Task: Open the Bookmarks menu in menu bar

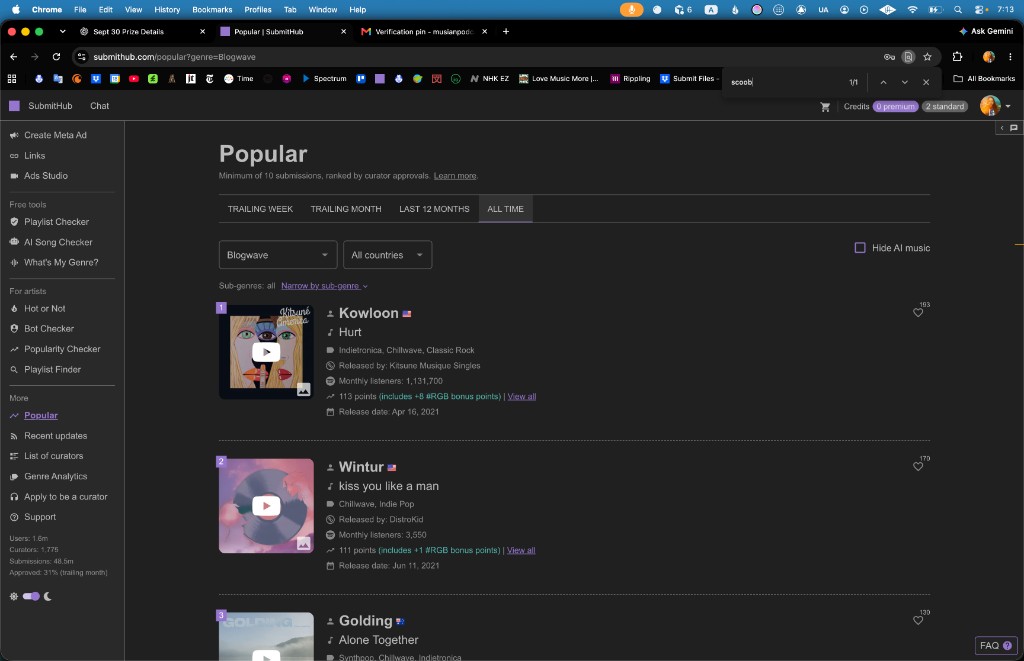Action: (x=212, y=10)
